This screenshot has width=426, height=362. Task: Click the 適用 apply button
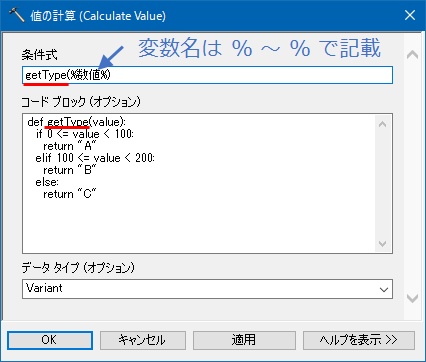click(244, 340)
